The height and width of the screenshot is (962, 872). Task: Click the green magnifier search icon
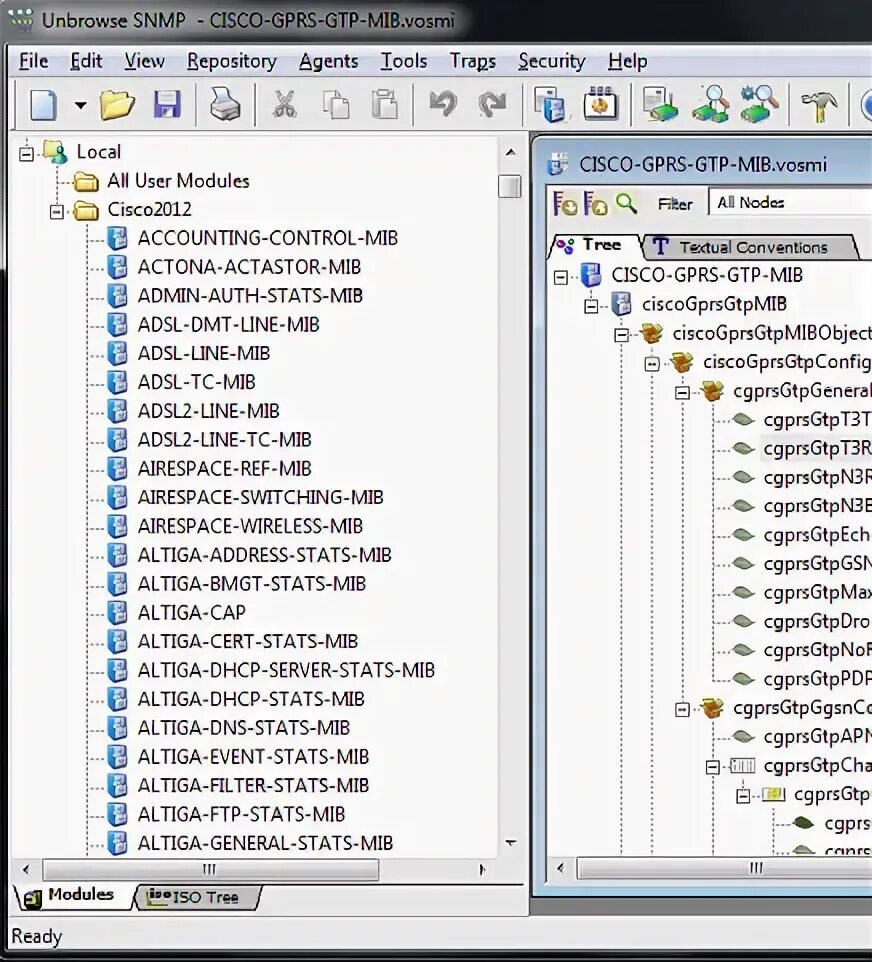tap(626, 203)
